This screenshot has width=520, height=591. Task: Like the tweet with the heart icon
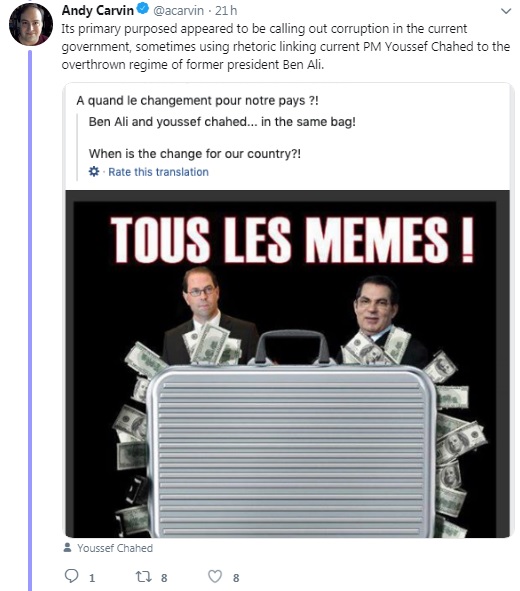[215, 577]
